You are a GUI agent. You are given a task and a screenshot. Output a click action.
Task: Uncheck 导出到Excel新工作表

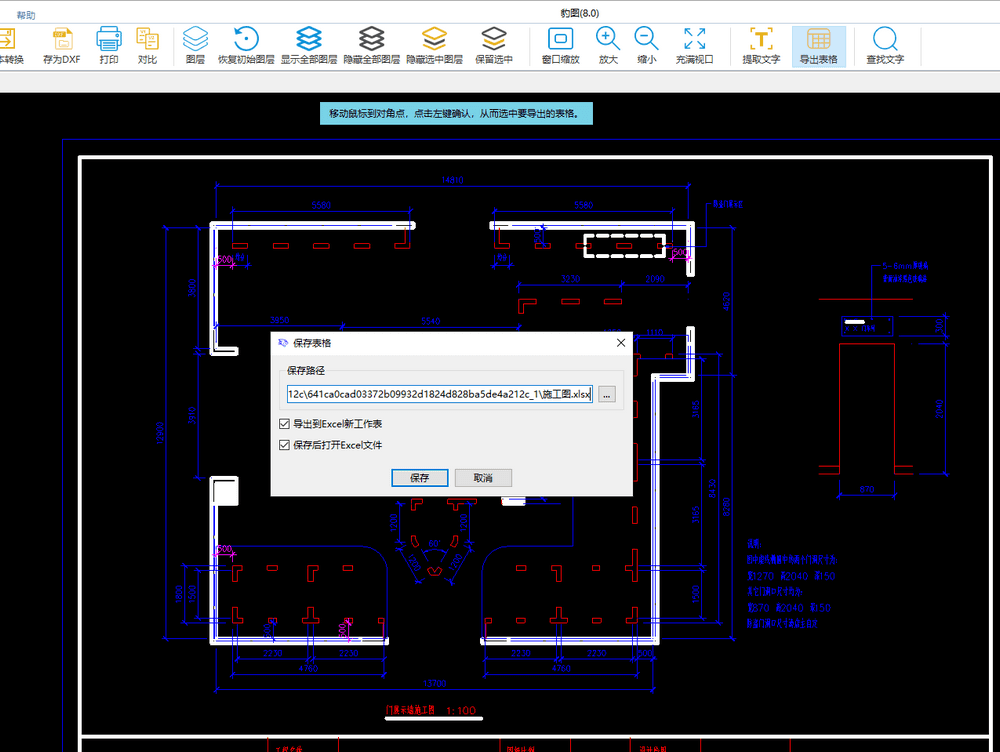[286, 423]
